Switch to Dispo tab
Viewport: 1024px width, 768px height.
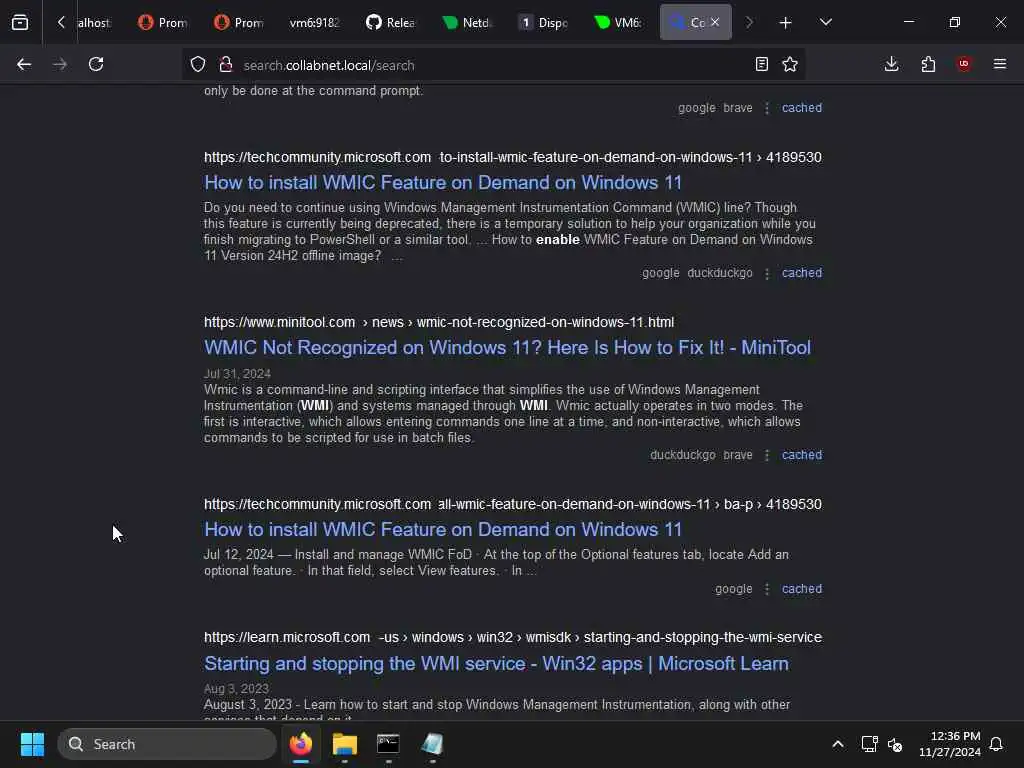coord(543,23)
